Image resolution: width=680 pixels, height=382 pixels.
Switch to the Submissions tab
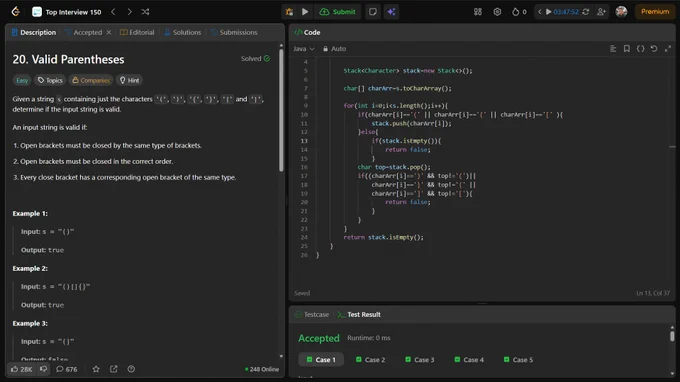pos(234,32)
